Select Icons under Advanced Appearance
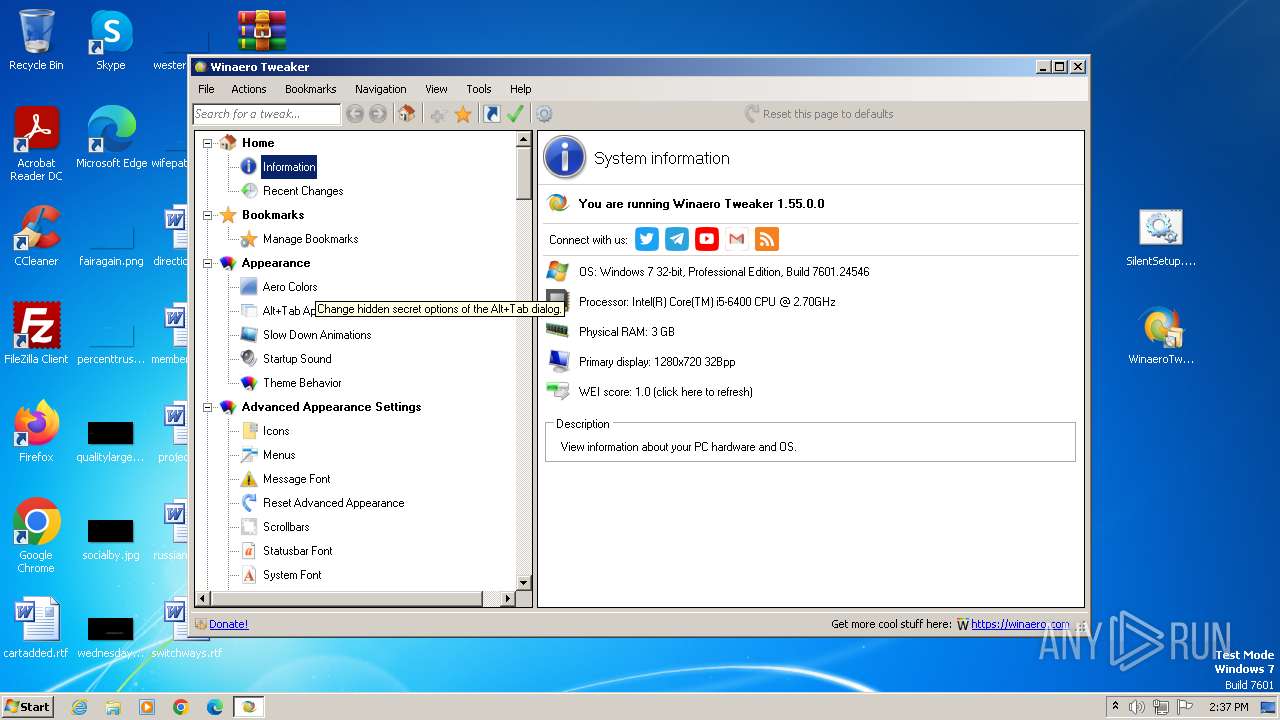Viewport: 1280px width, 720px height. tap(276, 431)
